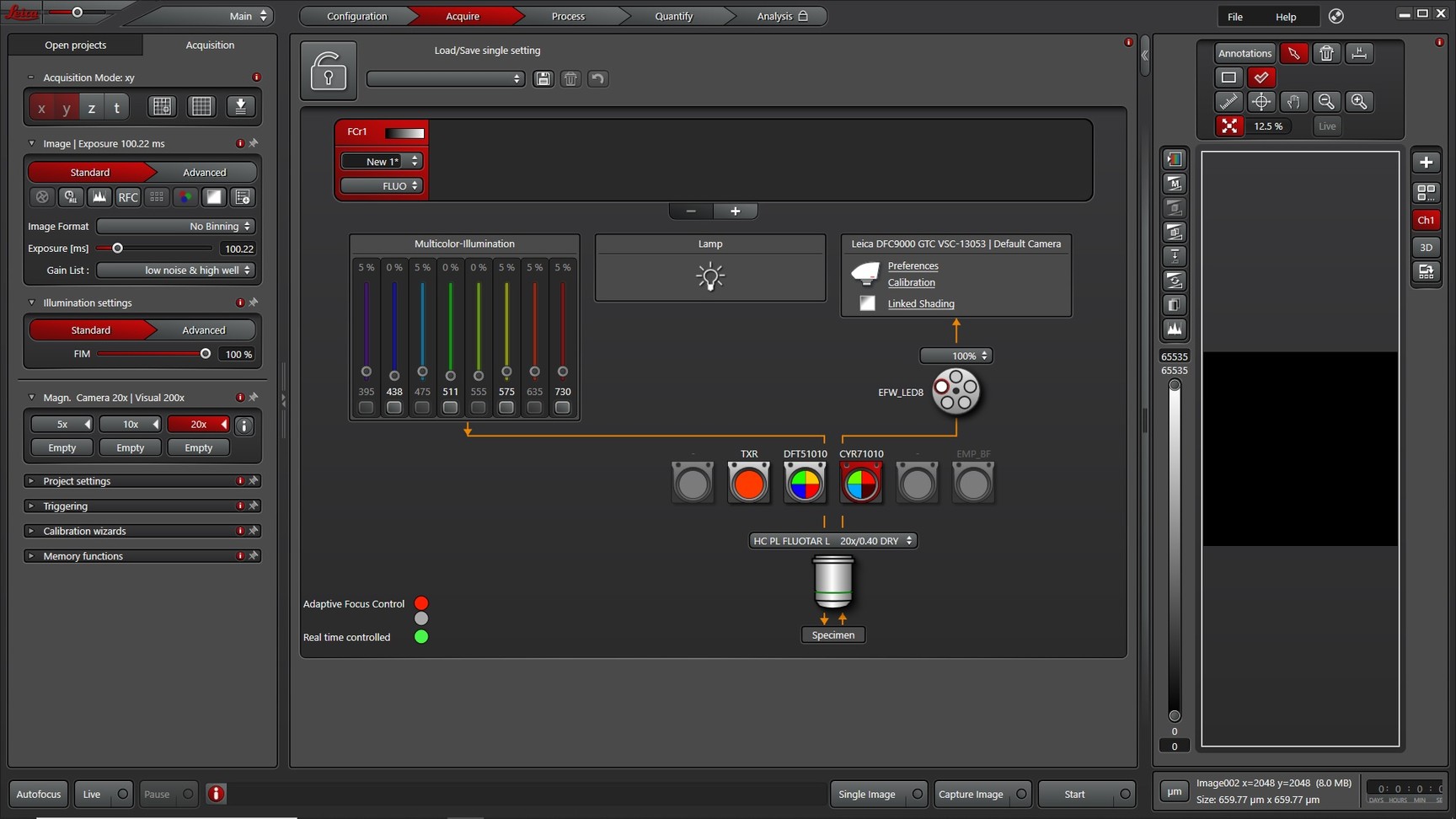Image resolution: width=1456 pixels, height=819 pixels.
Task: Toggle the 730 nm LED checkbox
Action: (x=563, y=408)
